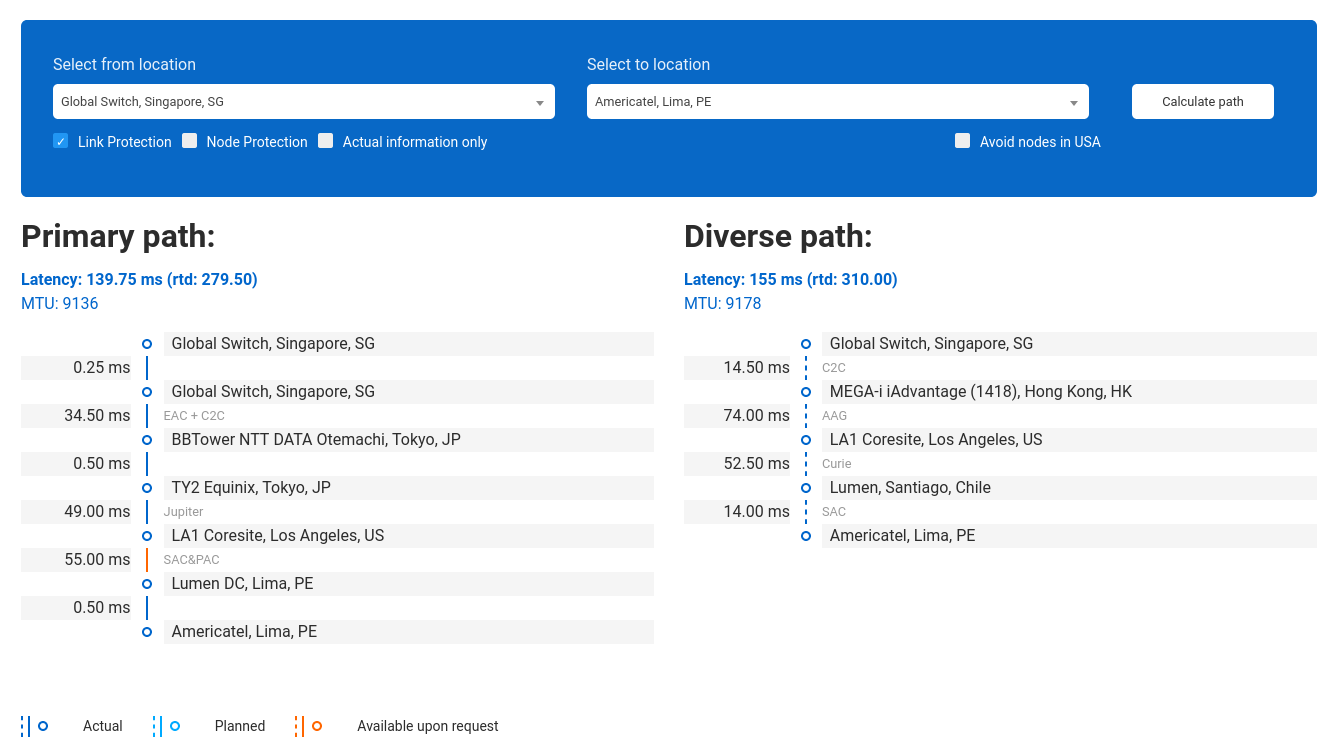This screenshot has width=1343, height=752.
Task: Click the node marker for BBTower NTT DATA Otemachi
Action: tap(147, 440)
